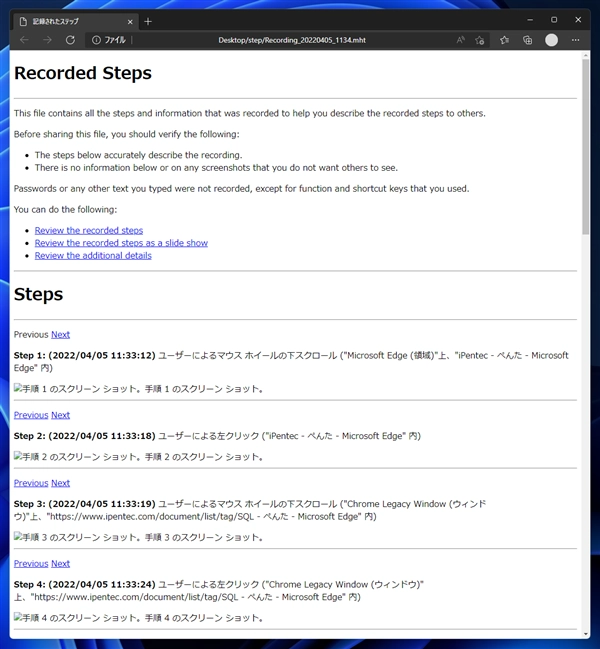Open the Read Aloud icon in address bar
600x649 pixels.
(461, 40)
